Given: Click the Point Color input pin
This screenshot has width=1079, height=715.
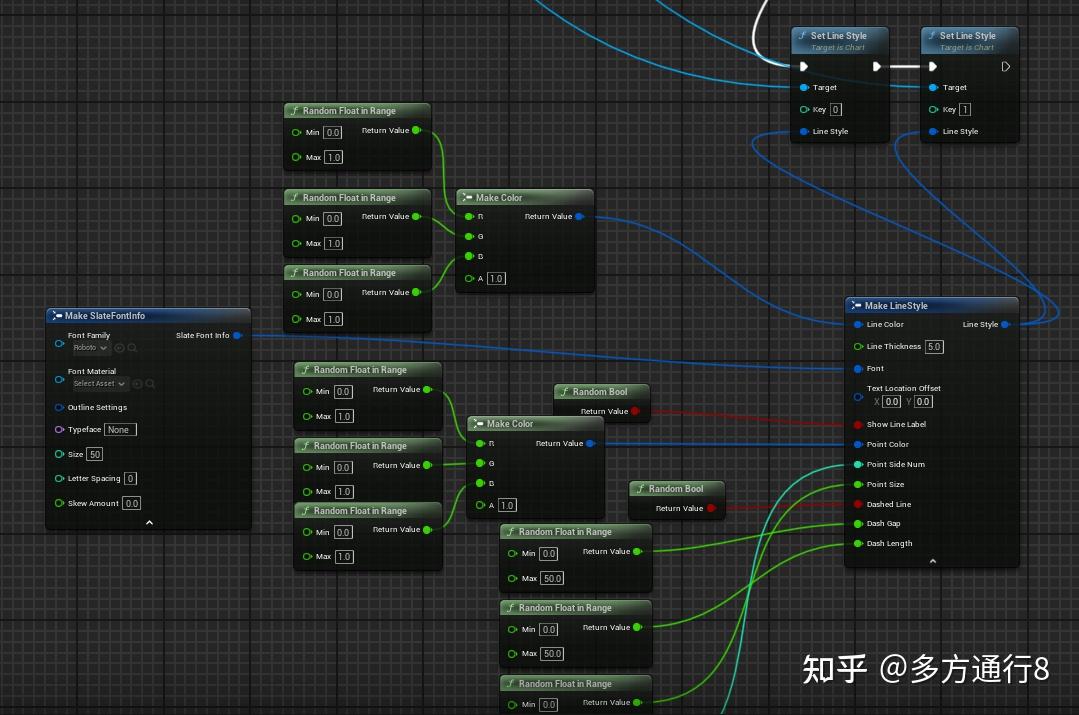Looking at the screenshot, I should 858,445.
